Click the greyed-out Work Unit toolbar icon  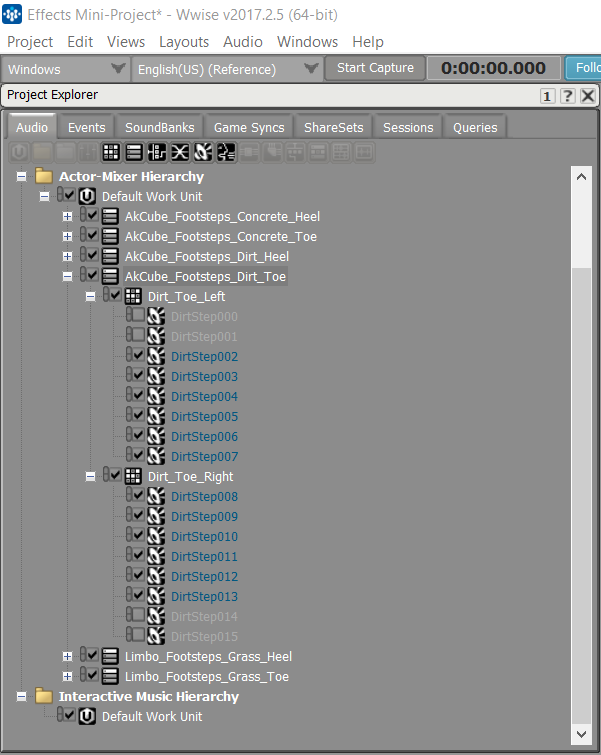pos(19,153)
